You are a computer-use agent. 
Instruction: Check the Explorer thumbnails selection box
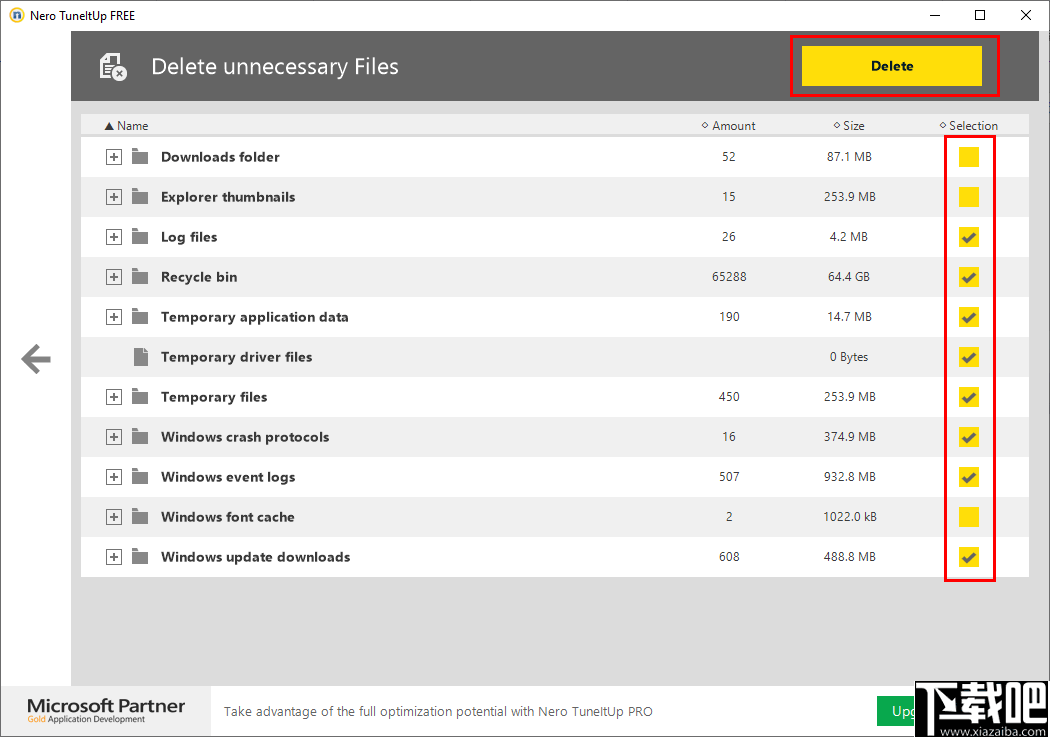click(968, 197)
